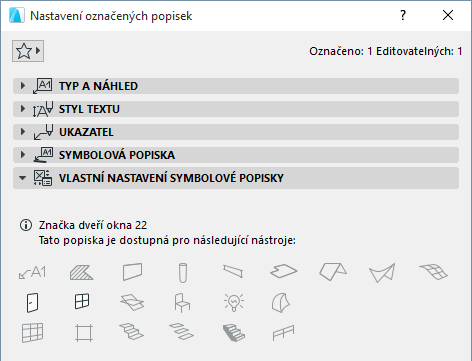The width and height of the screenshot is (472, 361).
Task: Click the Object chair tool icon
Action: 182,303
